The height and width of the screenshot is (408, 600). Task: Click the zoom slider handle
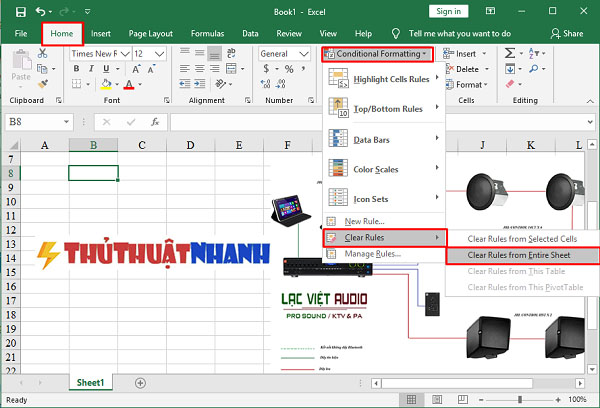(520, 400)
